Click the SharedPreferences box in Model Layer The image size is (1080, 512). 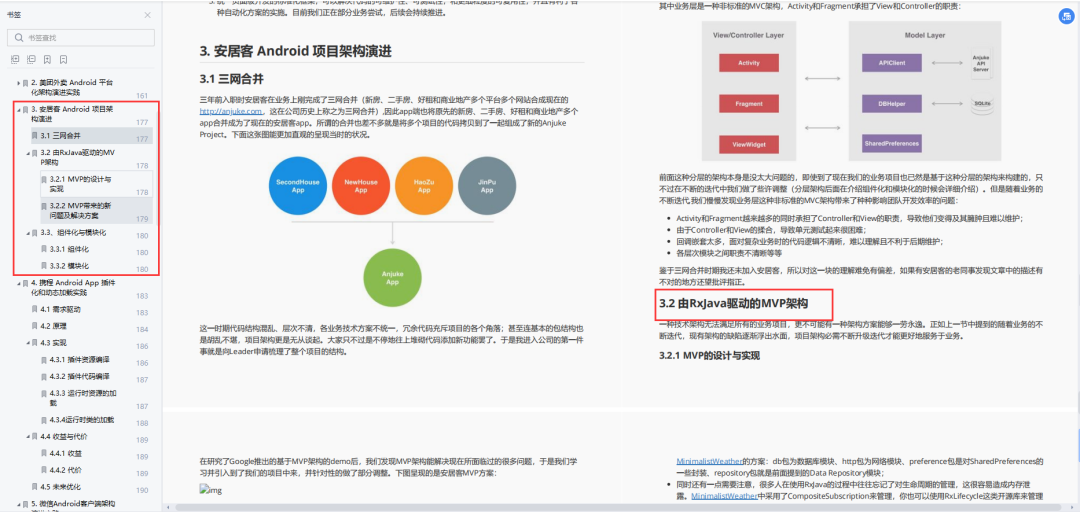[x=891, y=144]
